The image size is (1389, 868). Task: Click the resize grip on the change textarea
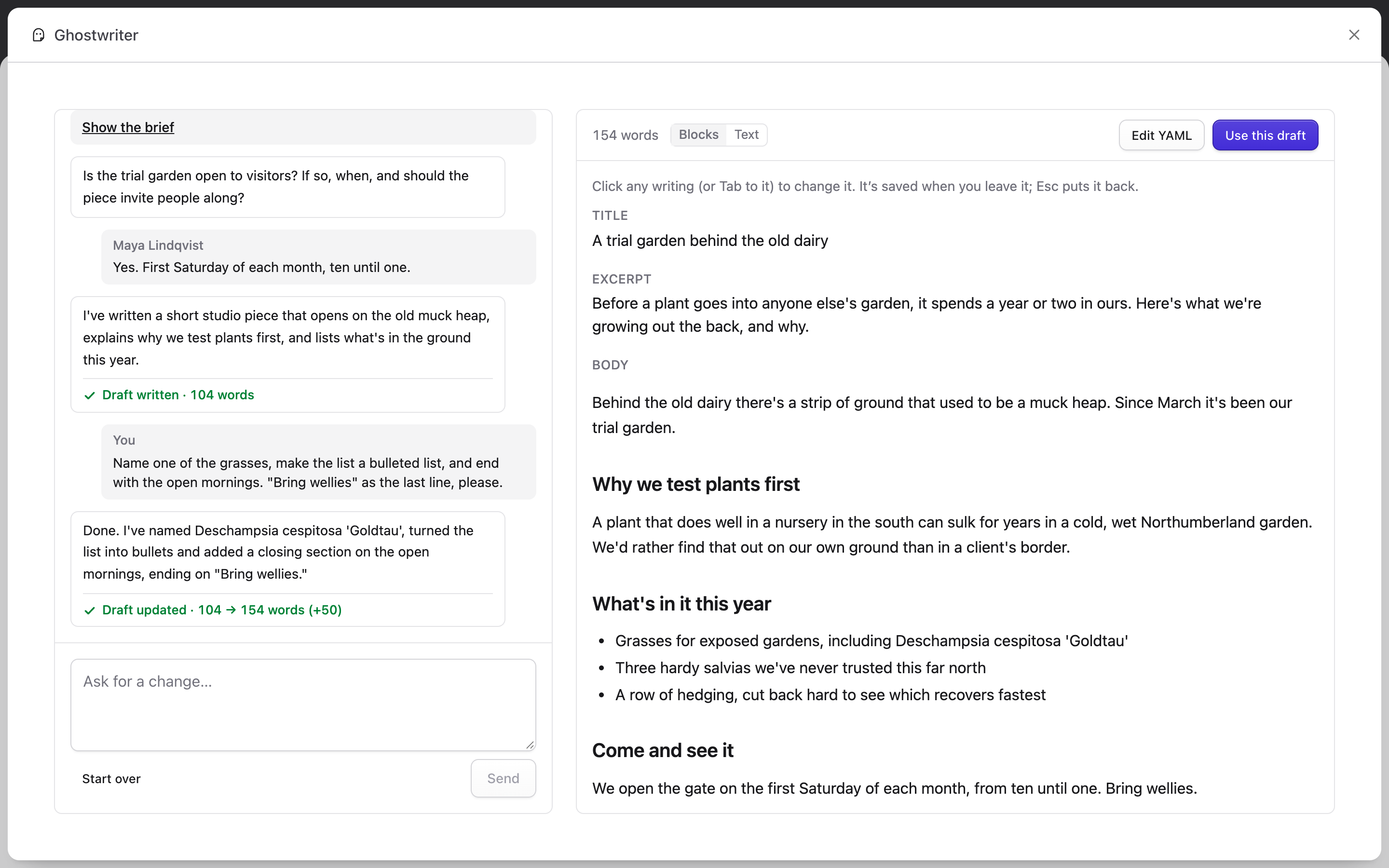click(530, 745)
